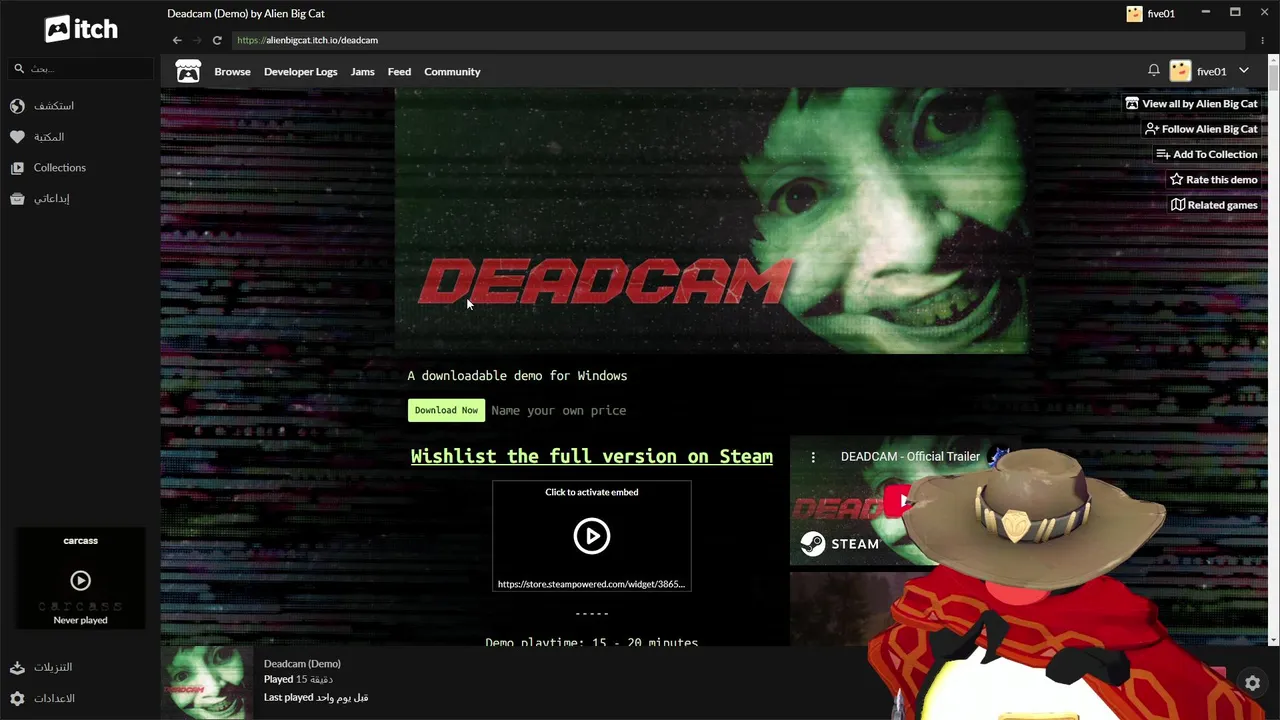Click the five01 username in title bar

1161,14
